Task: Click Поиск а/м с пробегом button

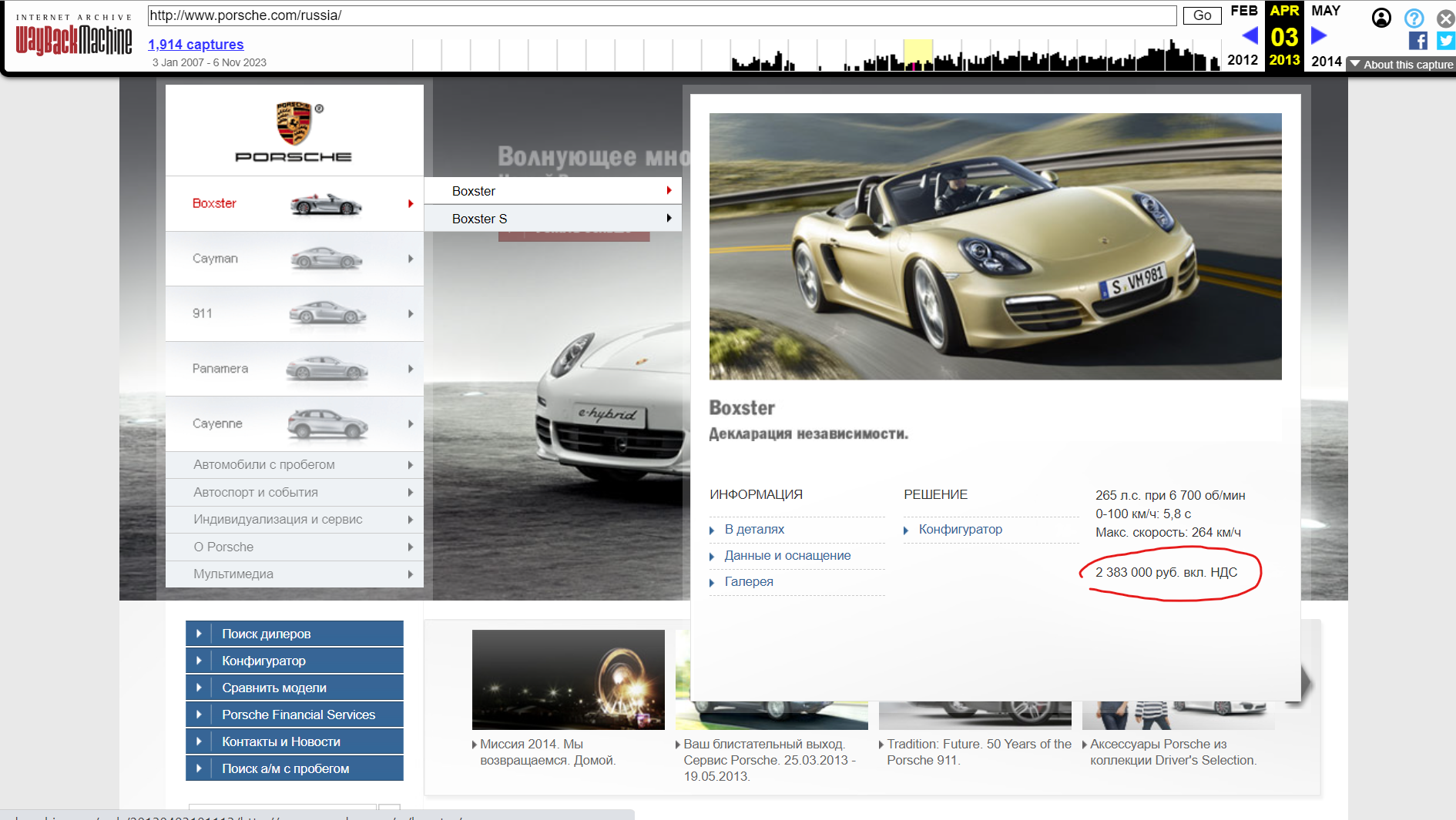Action: pos(294,768)
